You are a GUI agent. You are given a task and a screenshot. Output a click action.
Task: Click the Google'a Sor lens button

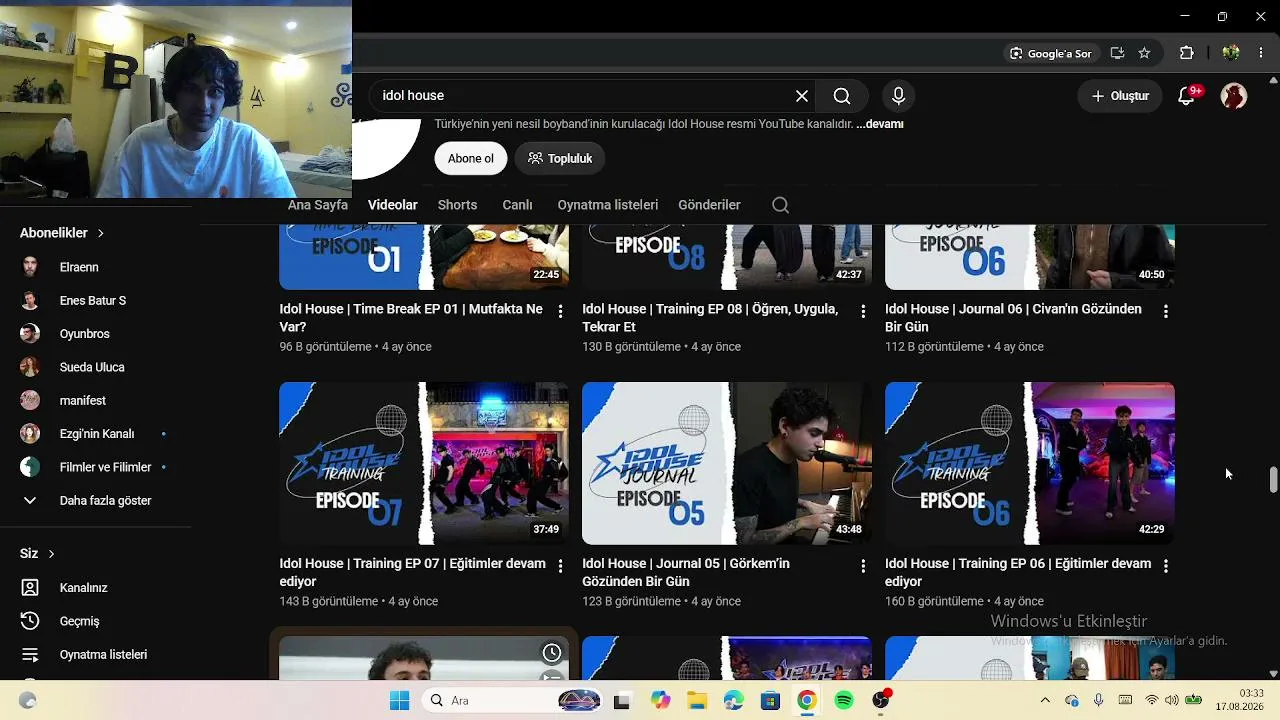(1050, 53)
